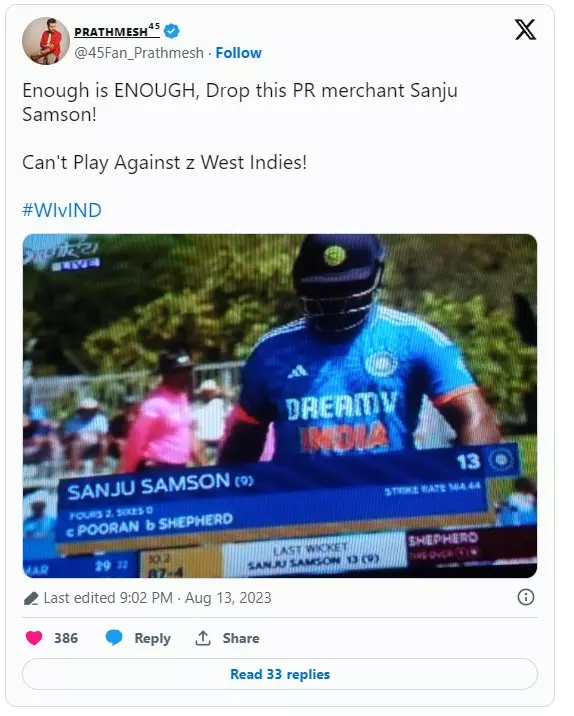574x716 pixels.
Task: Click the Share text label
Action: pyautogui.click(x=241, y=638)
